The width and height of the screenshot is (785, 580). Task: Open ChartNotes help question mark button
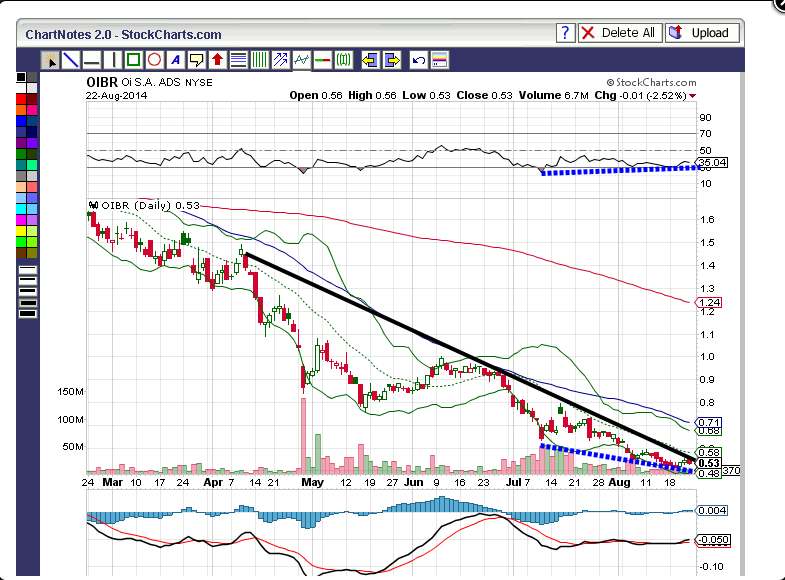click(x=565, y=33)
